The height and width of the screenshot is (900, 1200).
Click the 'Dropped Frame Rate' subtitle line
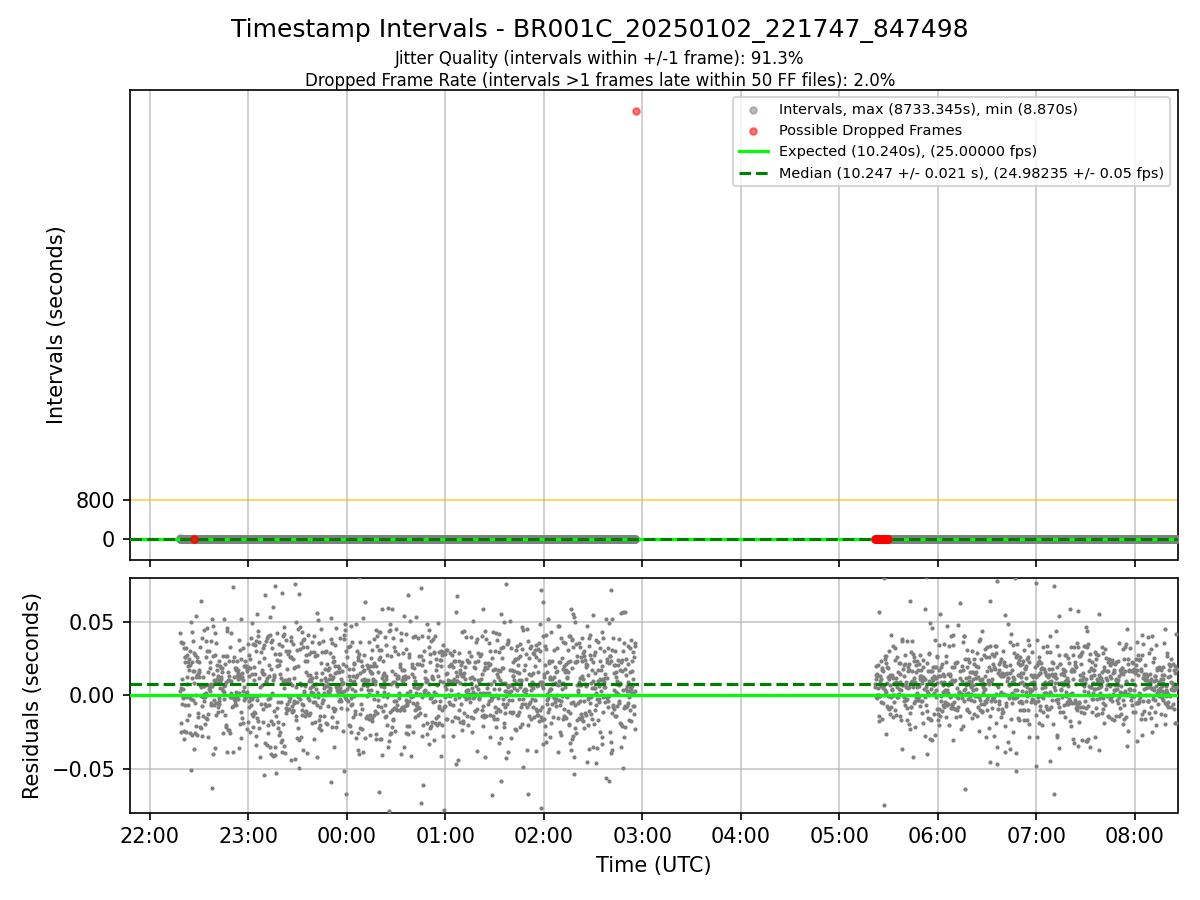point(599,80)
